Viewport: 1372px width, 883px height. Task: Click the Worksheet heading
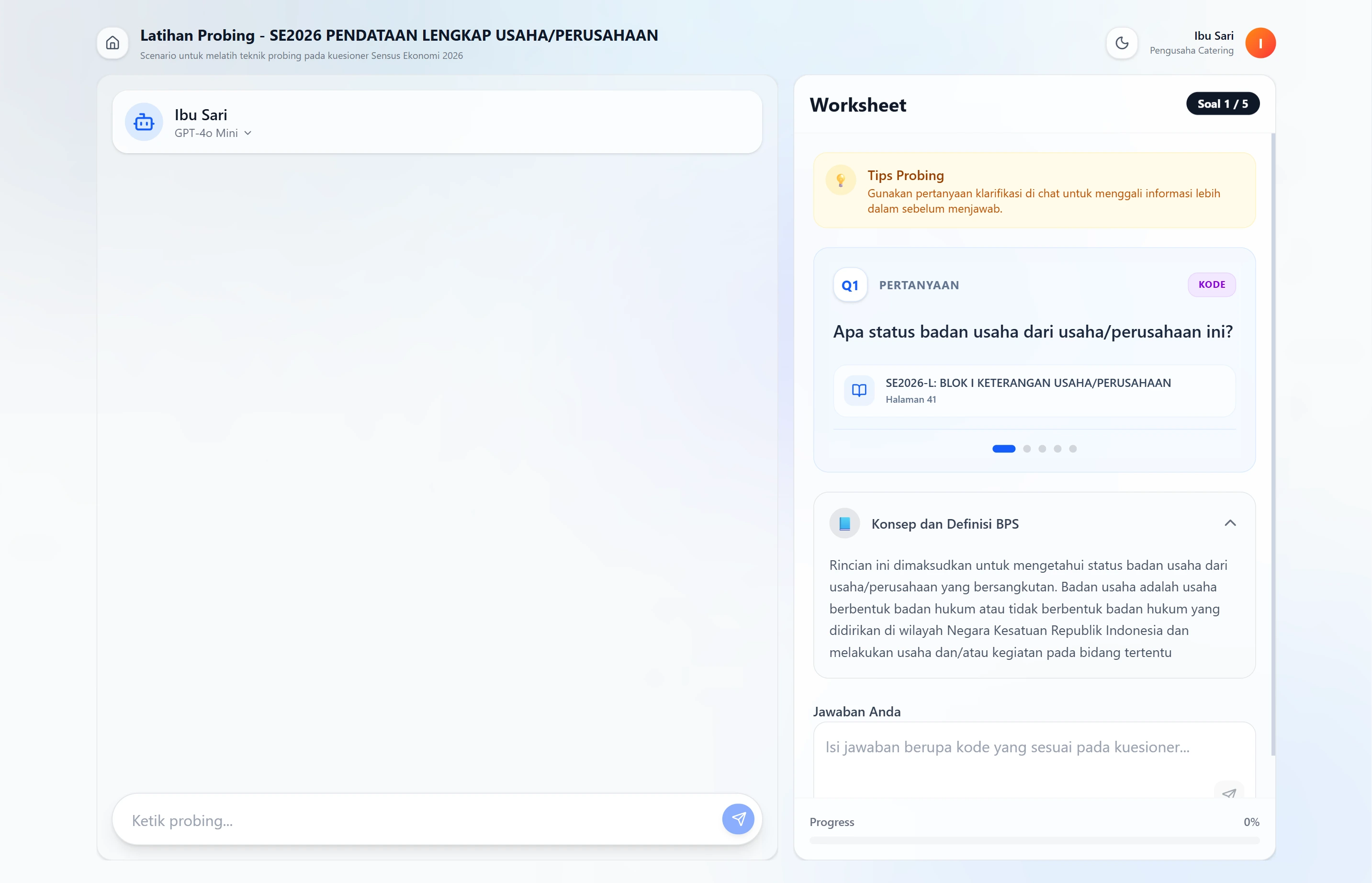pos(858,105)
